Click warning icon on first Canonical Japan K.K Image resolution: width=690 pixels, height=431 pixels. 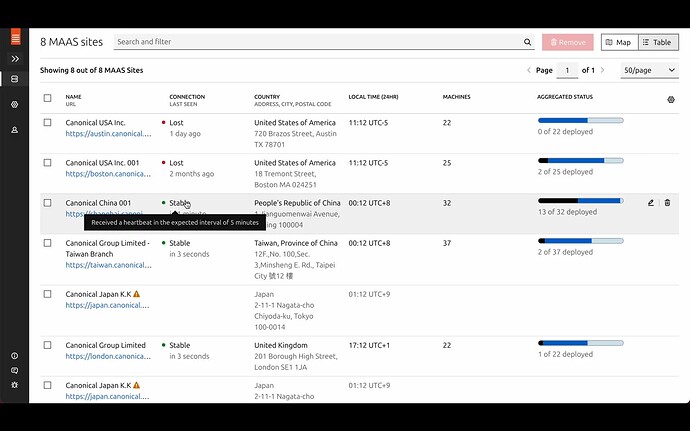[136, 294]
